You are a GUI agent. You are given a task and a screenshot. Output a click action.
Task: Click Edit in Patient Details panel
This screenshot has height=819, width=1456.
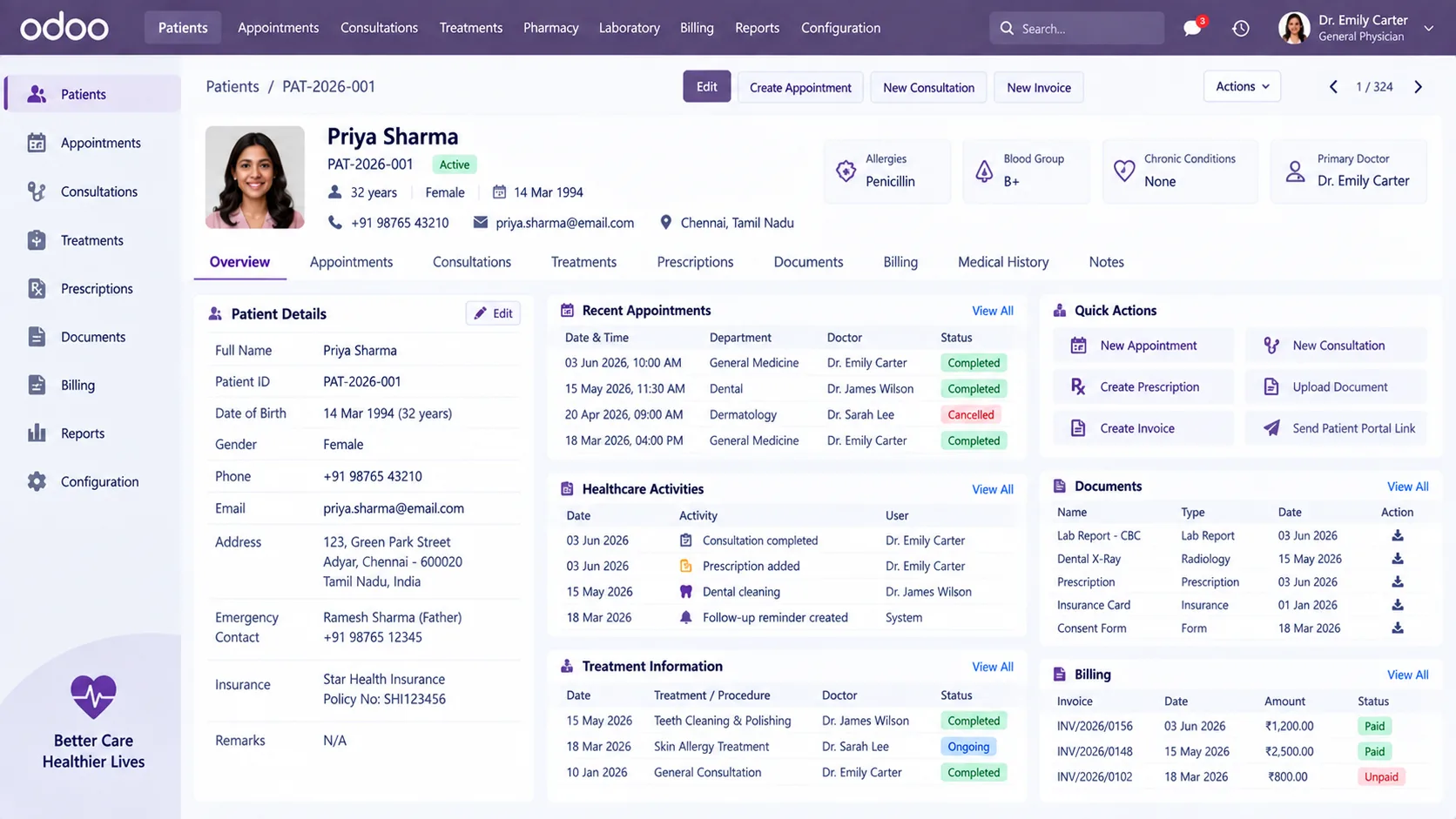click(493, 313)
